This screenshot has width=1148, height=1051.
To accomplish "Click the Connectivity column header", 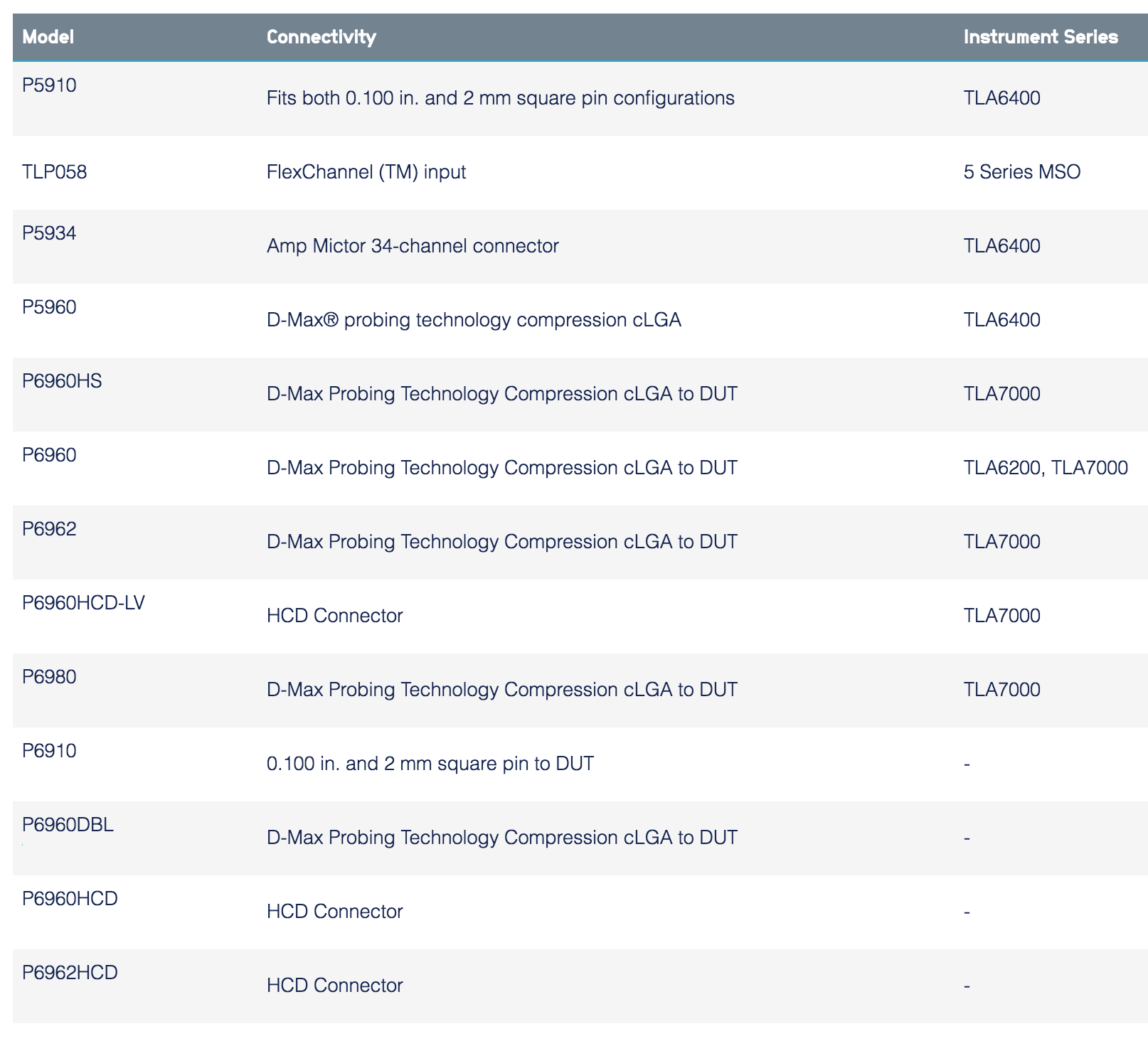I will point(321,37).
